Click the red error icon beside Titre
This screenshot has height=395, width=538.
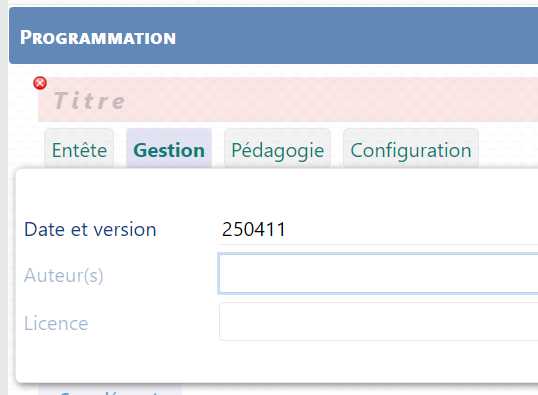point(40,83)
